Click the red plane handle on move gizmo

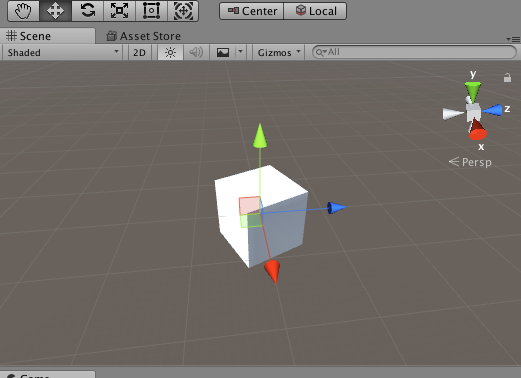(x=249, y=205)
